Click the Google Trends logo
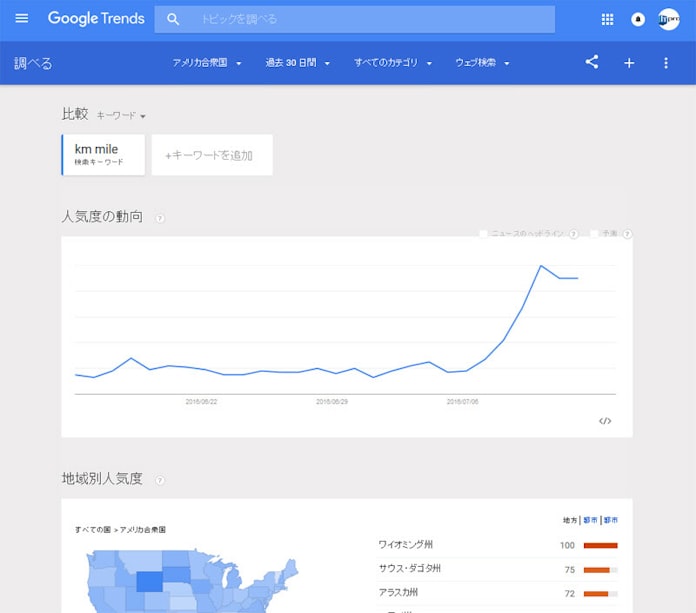Viewport: 696px width, 613px height. (x=96, y=19)
